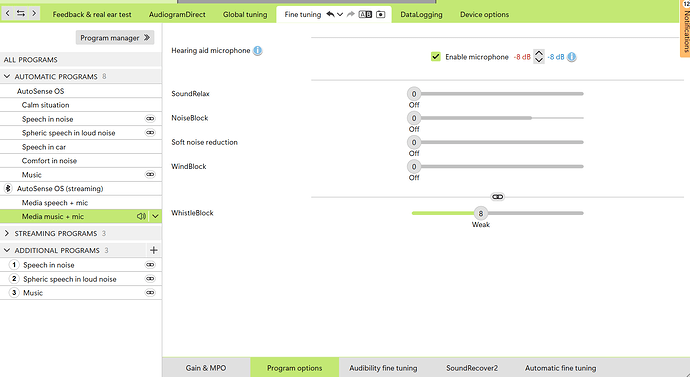Decrease microphone attenuation with down arrow
The width and height of the screenshot is (690, 377).
tap(539, 60)
